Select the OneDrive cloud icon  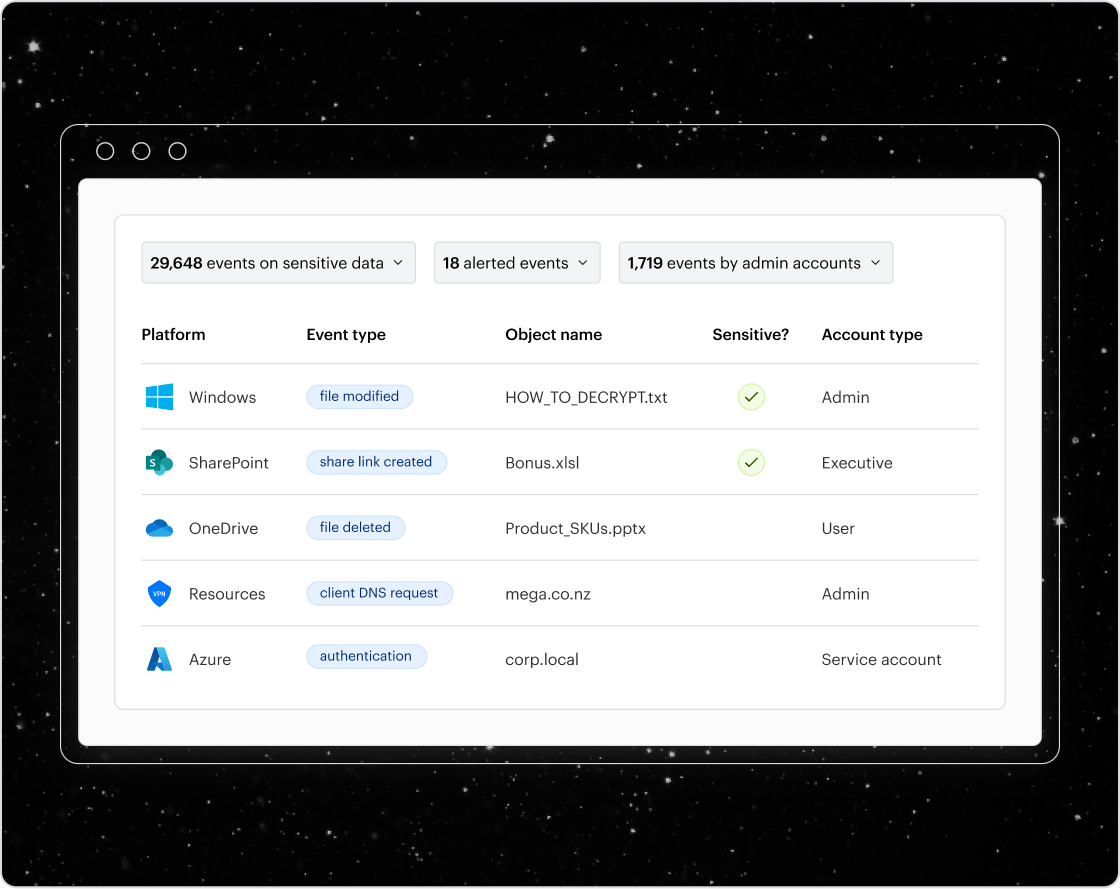tap(159, 528)
